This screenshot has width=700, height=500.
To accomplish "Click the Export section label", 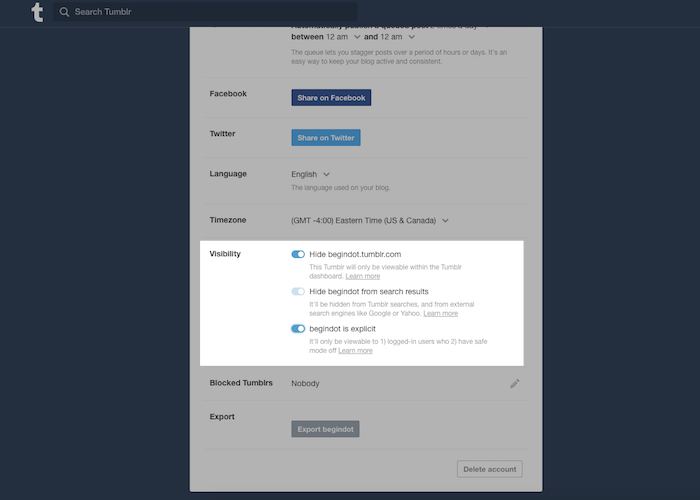I will click(x=222, y=417).
